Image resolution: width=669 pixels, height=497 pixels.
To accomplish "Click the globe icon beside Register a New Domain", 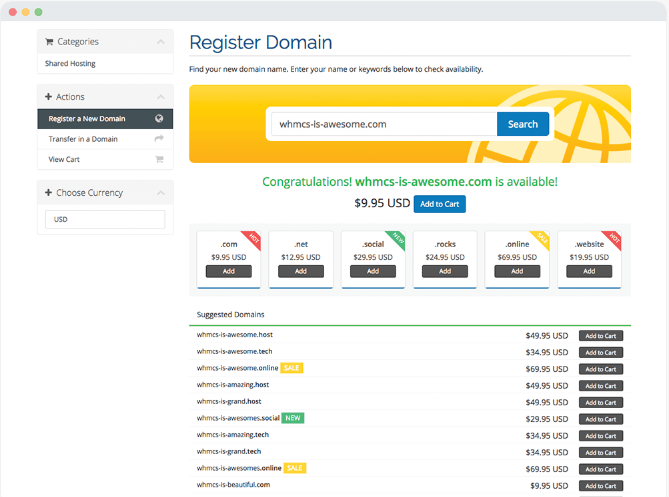I will (159, 119).
